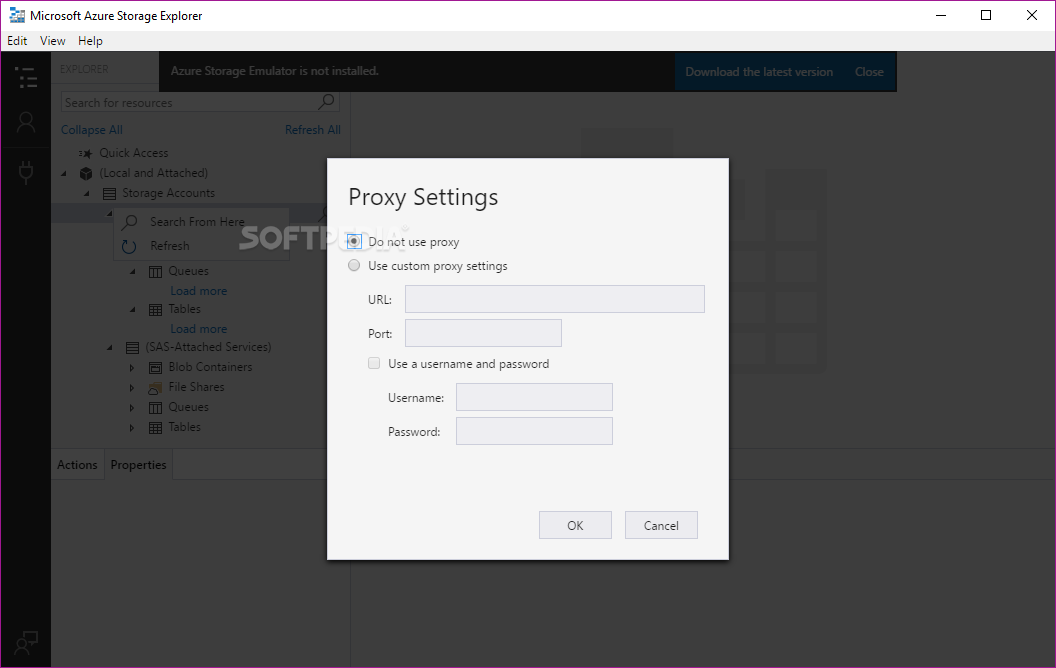Click Load more under upper Tables

tap(199, 329)
